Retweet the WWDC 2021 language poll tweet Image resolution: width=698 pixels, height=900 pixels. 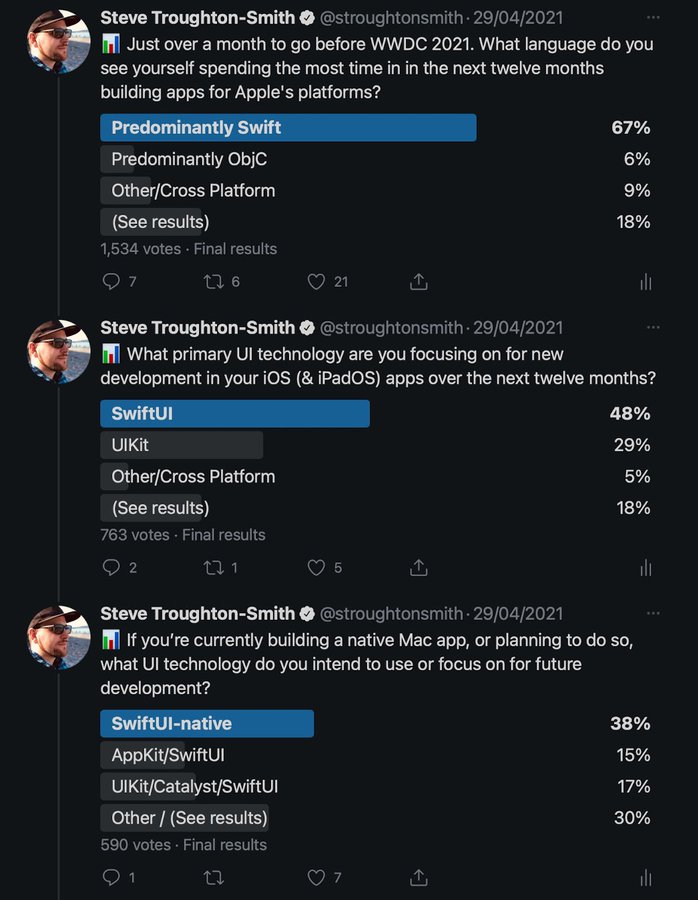[x=213, y=282]
